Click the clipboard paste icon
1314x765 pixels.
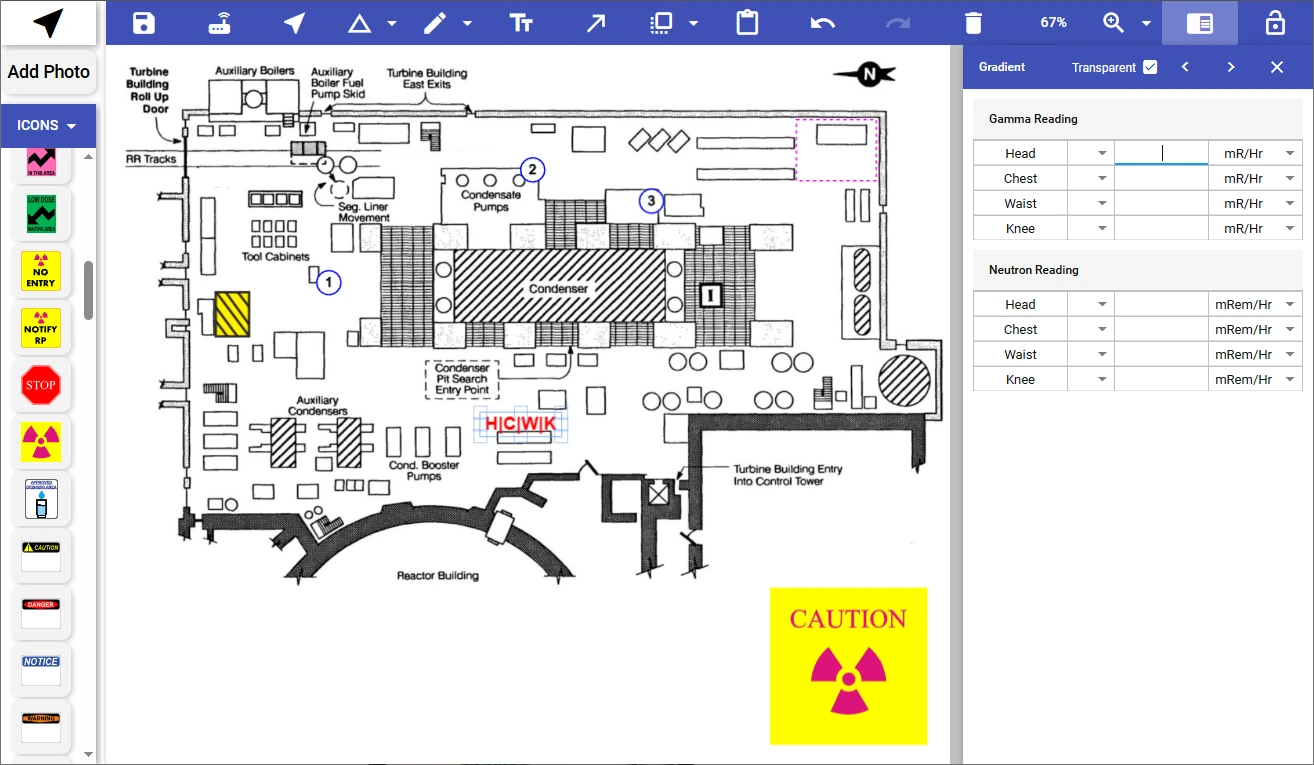click(x=747, y=23)
